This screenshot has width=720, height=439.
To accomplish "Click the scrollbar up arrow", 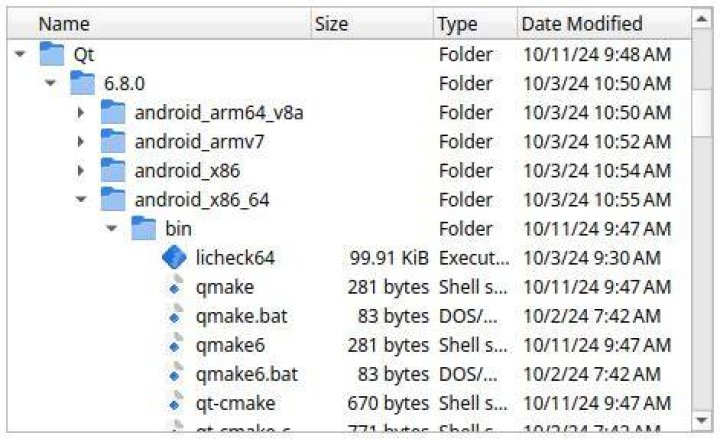I will (x=702, y=19).
